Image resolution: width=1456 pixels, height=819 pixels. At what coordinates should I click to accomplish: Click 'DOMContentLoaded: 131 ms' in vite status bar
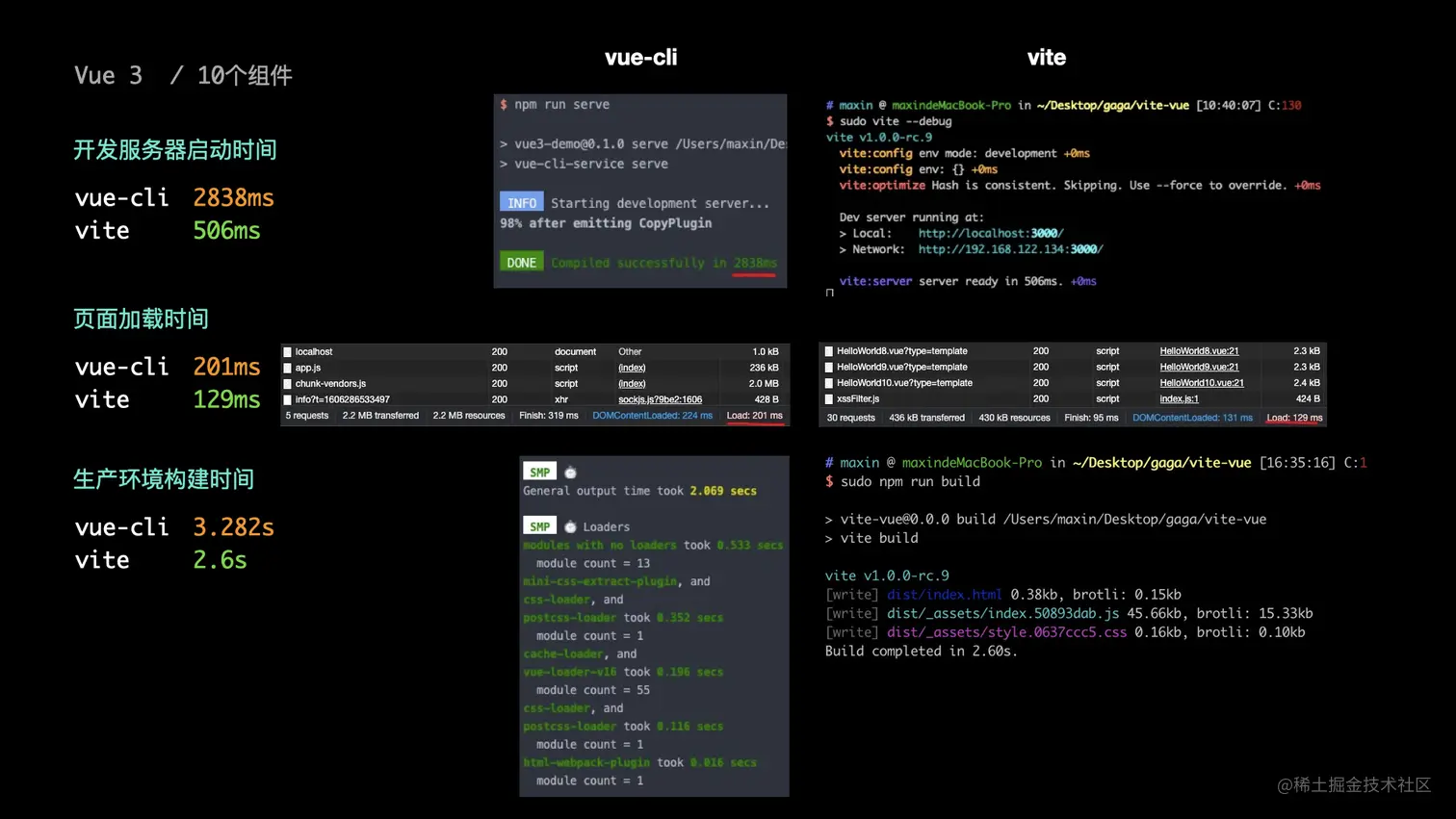[1192, 418]
